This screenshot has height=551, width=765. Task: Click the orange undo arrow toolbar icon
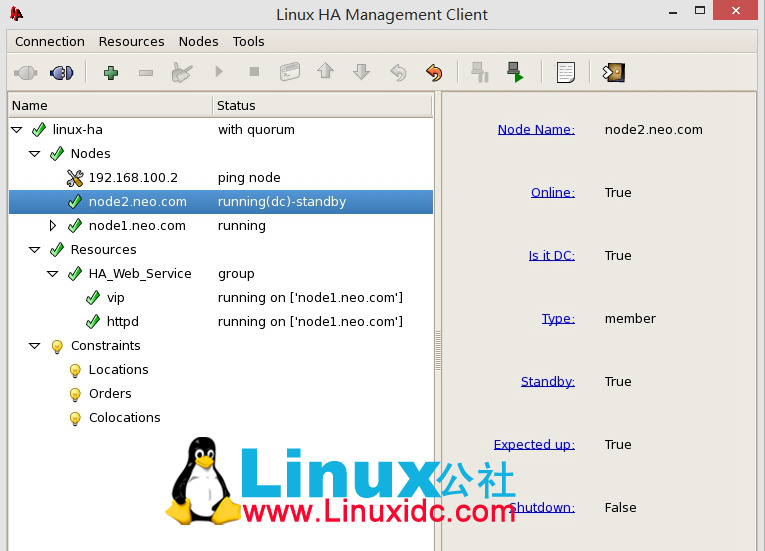[433, 72]
